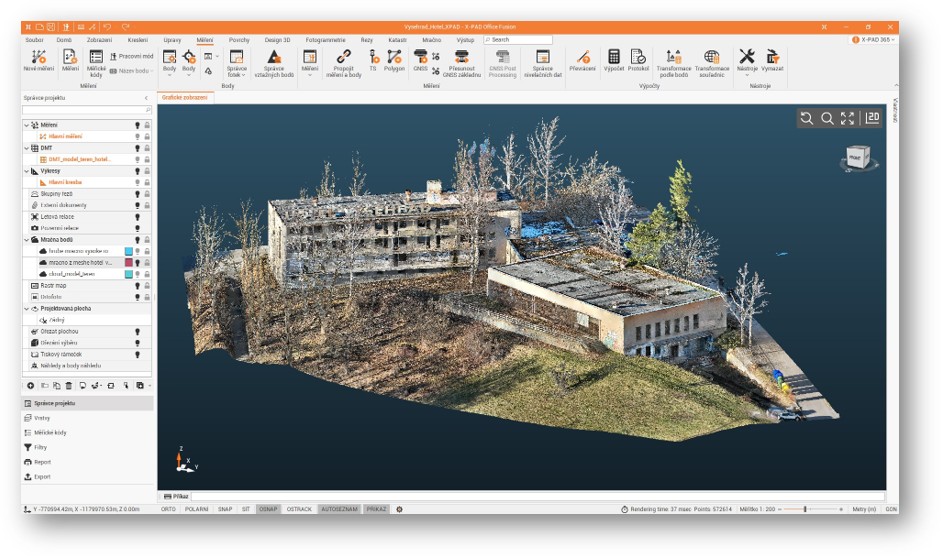Toggle lock icon for Skupiny řezů
The width and height of the screenshot is (941, 556).
(x=147, y=194)
